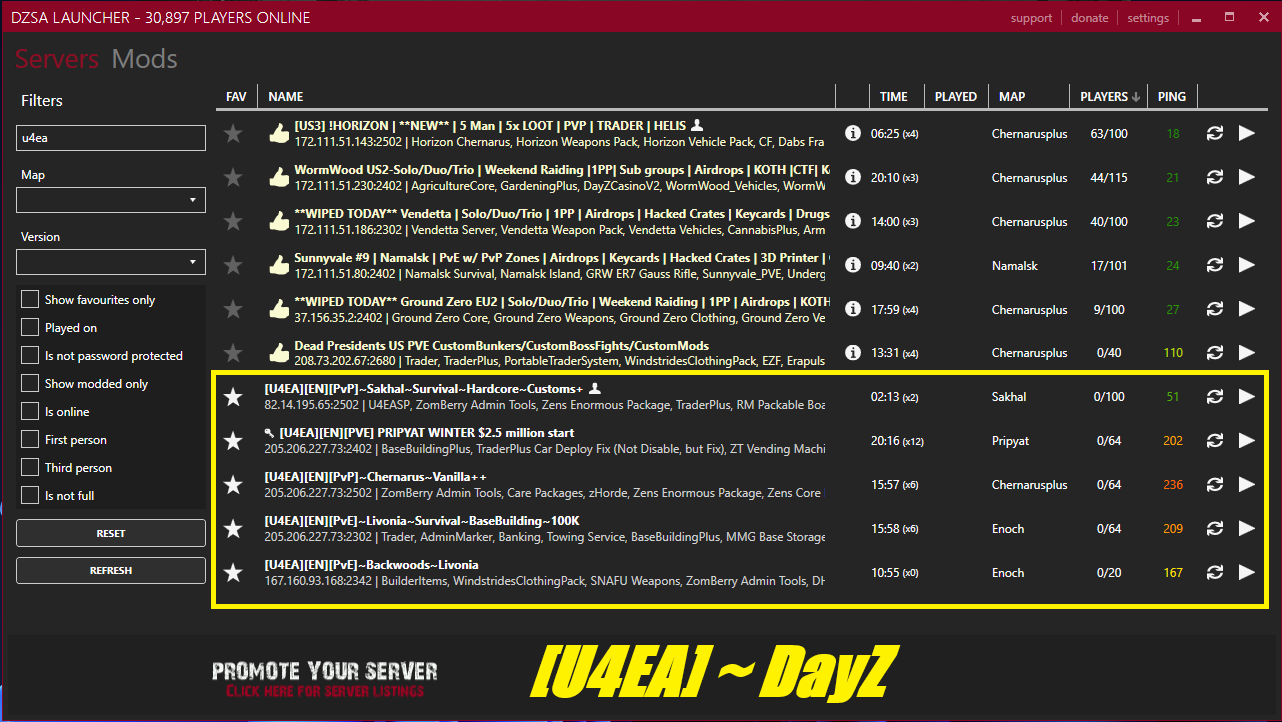Open the Version filter dropdown
The width and height of the screenshot is (1282, 722).
(x=111, y=262)
